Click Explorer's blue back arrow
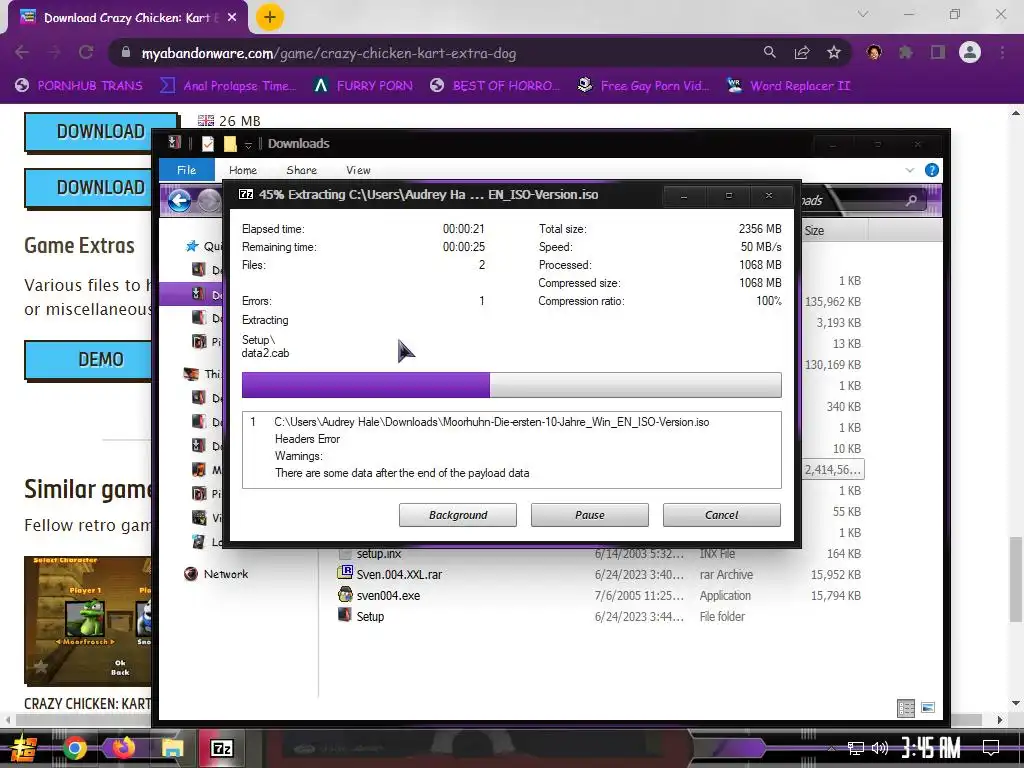Screen dimensions: 1024x768 (x=179, y=200)
